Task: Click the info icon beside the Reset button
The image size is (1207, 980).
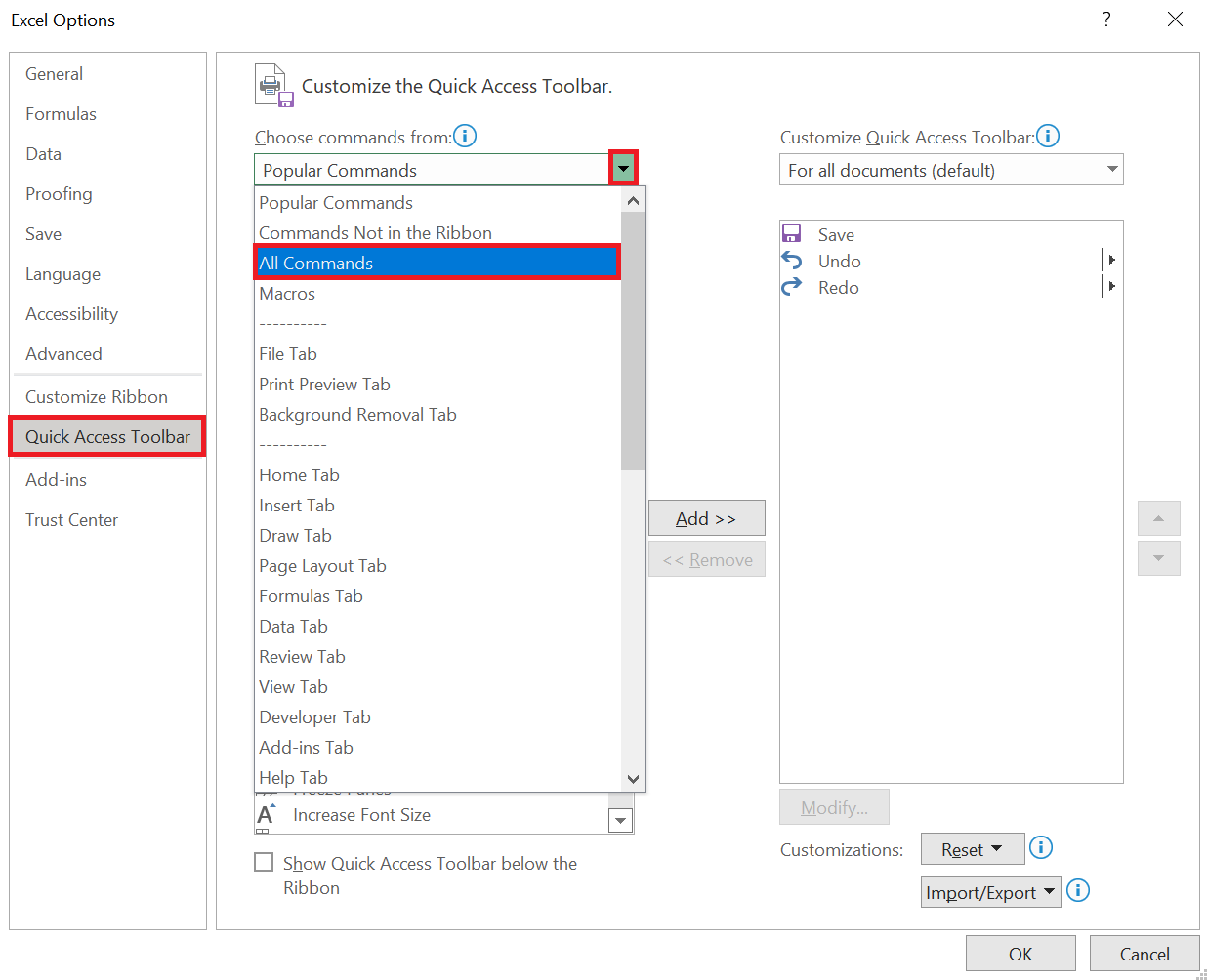Action: tap(1041, 848)
